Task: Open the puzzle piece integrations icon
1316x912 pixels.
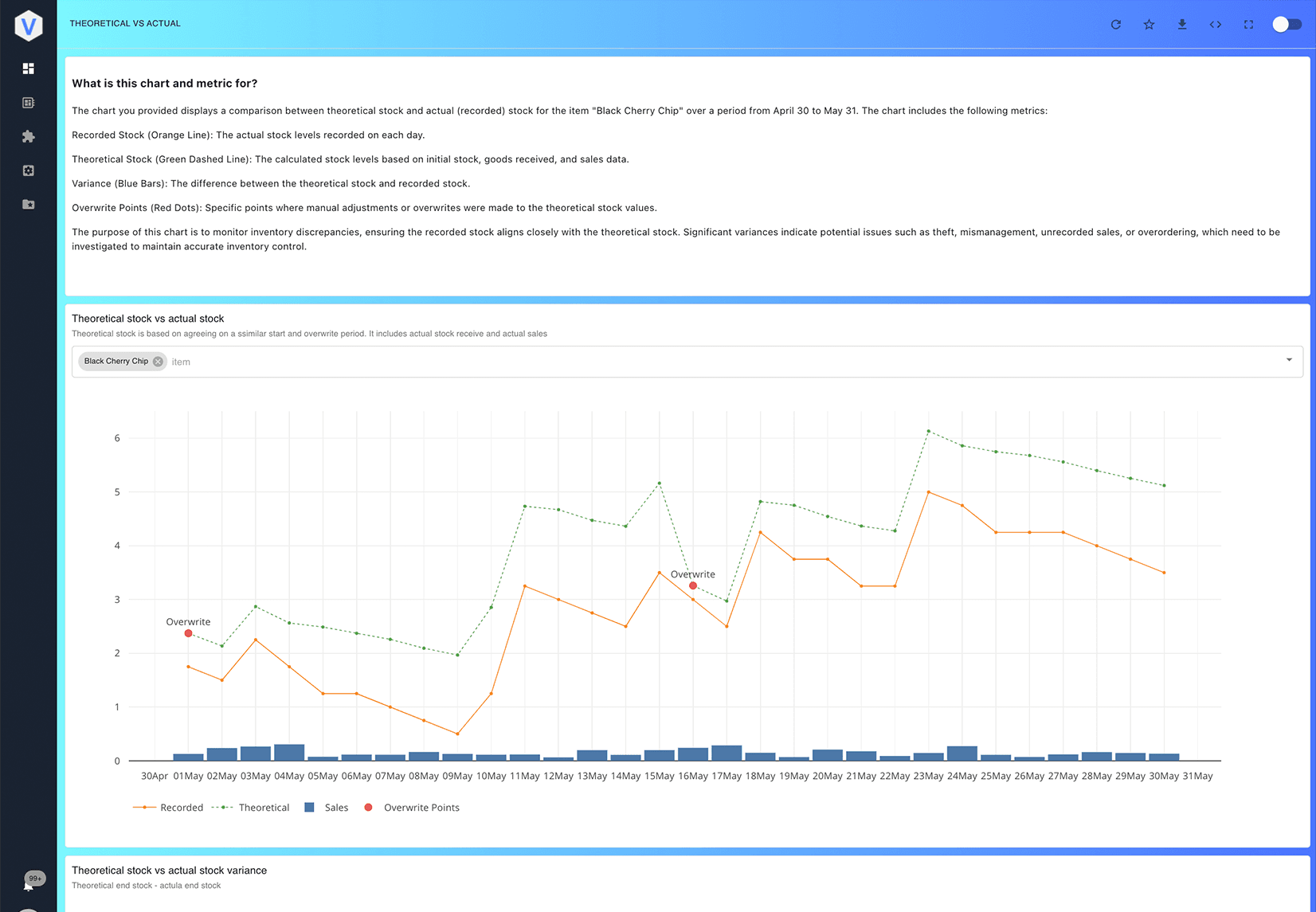Action: coord(29,136)
